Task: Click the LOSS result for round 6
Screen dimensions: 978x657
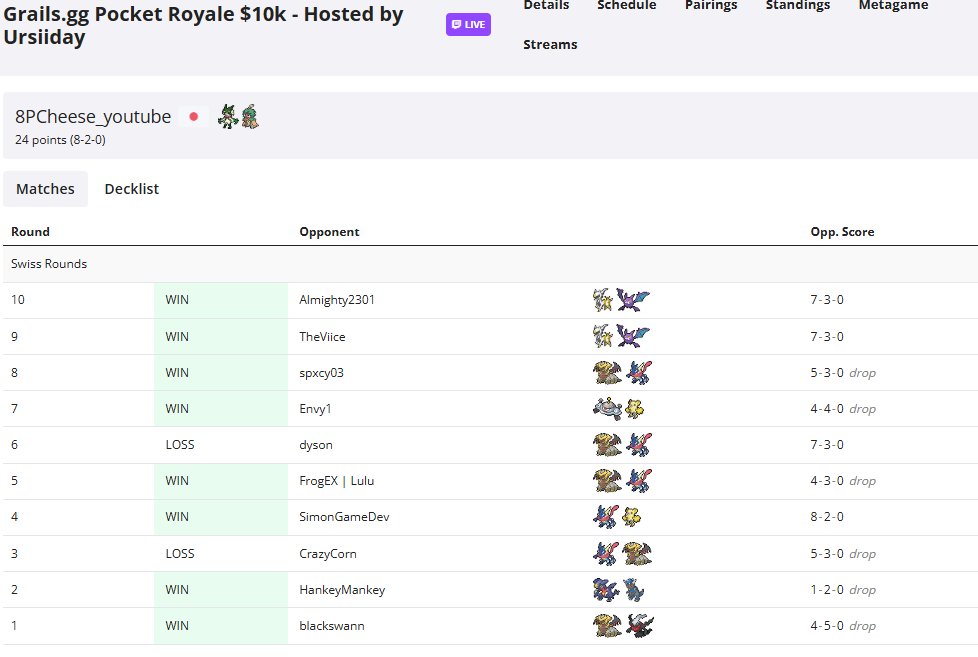Action: pos(180,445)
